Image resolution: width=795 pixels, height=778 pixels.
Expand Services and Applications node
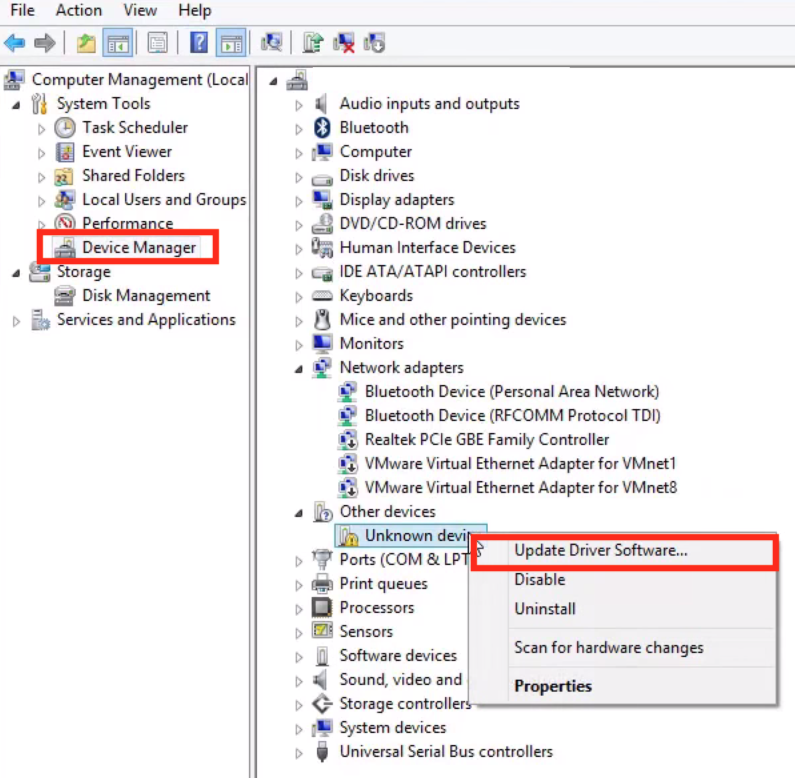pyautogui.click(x=16, y=321)
